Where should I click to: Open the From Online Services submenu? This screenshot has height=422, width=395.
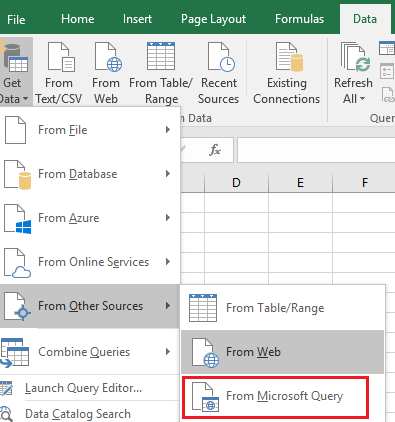[90, 262]
